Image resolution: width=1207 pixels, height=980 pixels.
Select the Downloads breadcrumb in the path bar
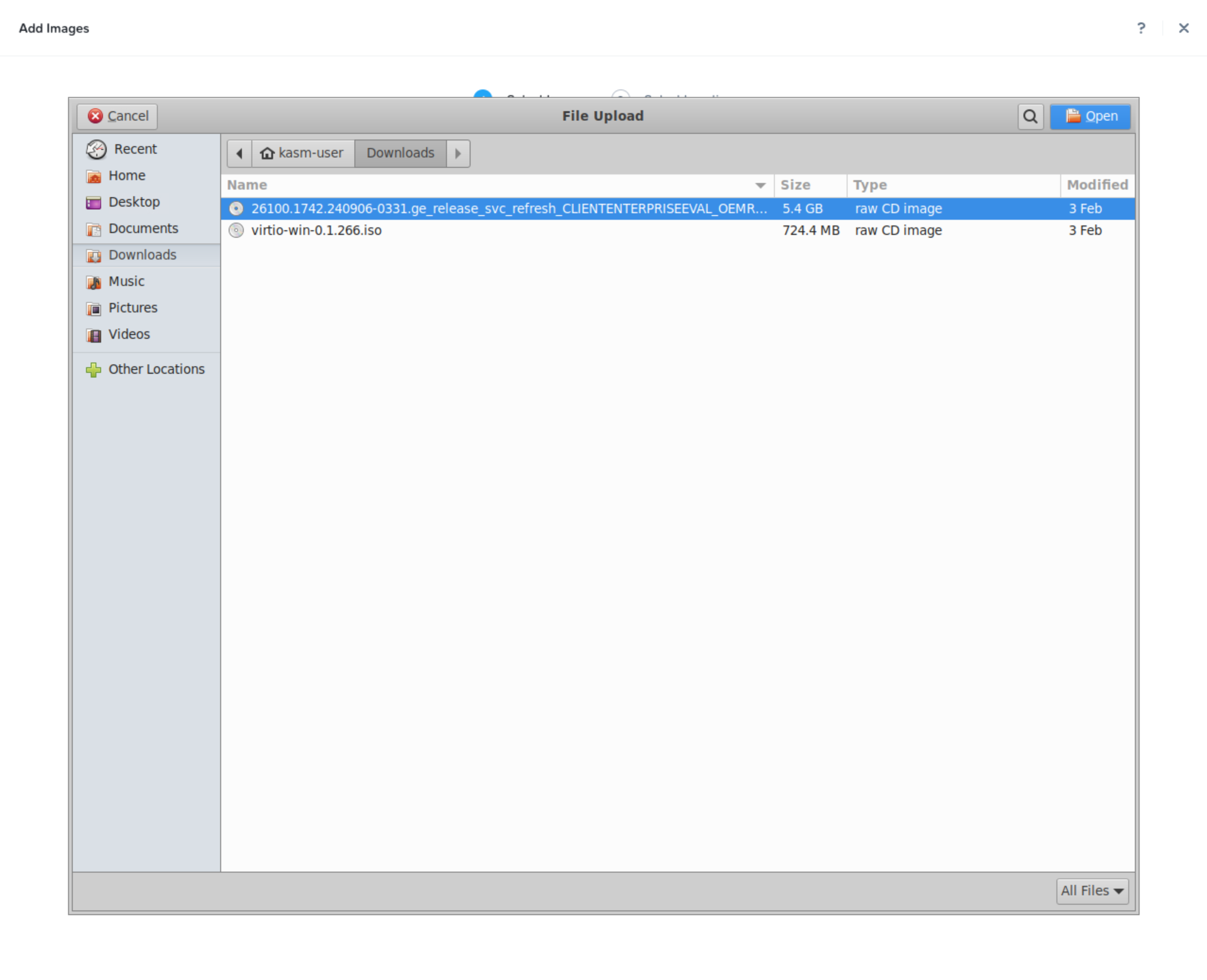point(399,153)
